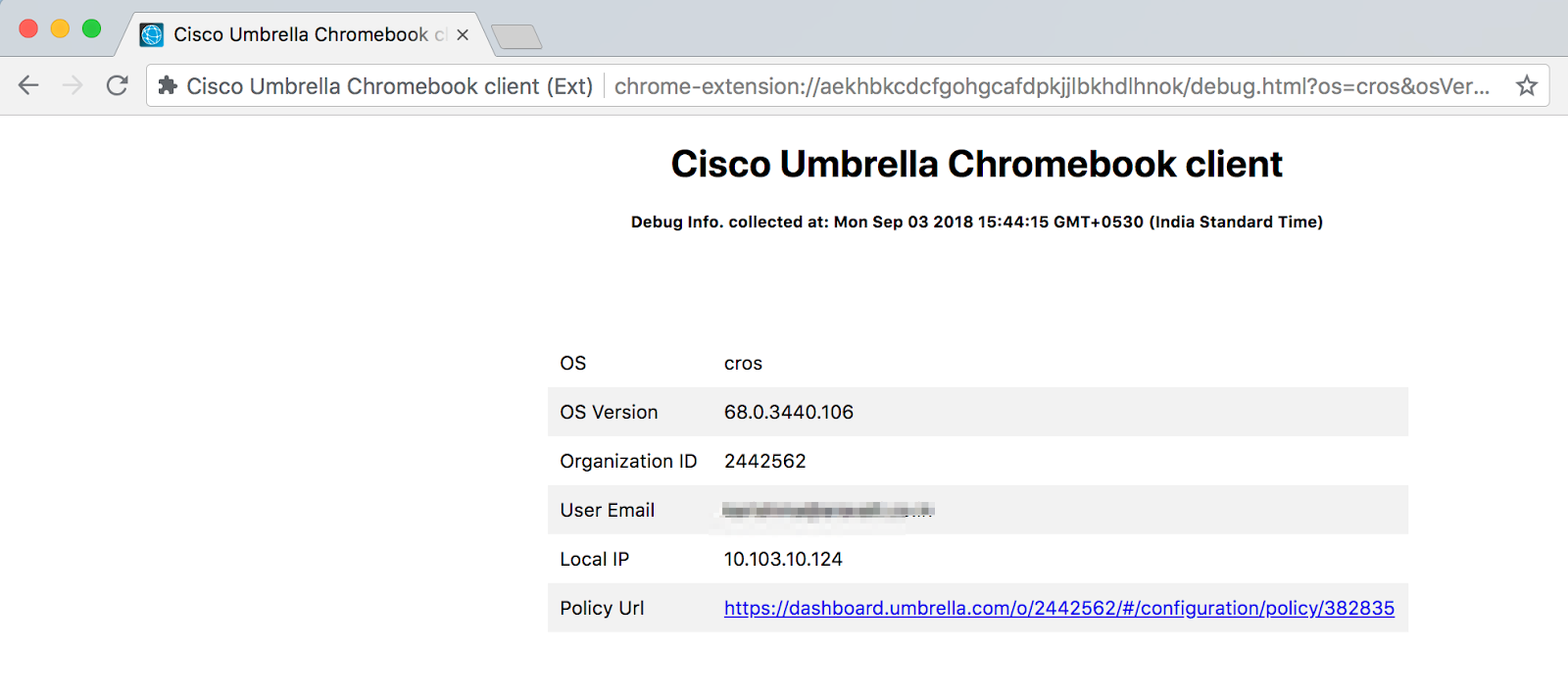Click the red close window button
The image size is (1568, 700).
click(28, 28)
